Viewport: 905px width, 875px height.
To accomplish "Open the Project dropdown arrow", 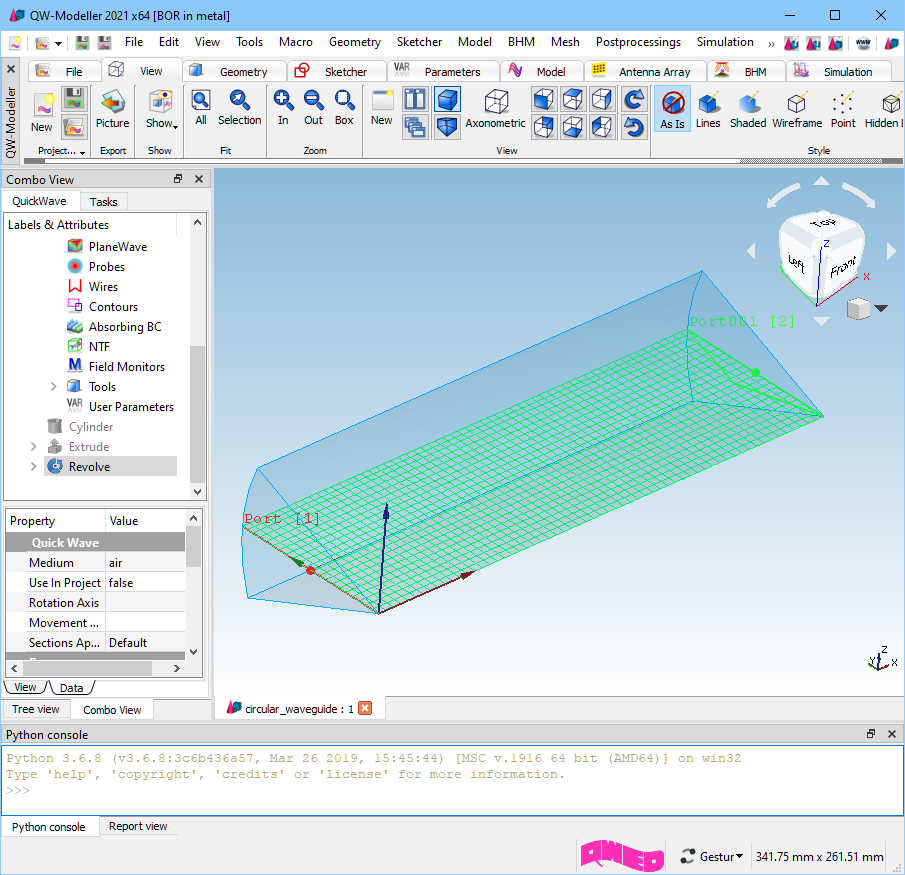I will pyautogui.click(x=83, y=152).
